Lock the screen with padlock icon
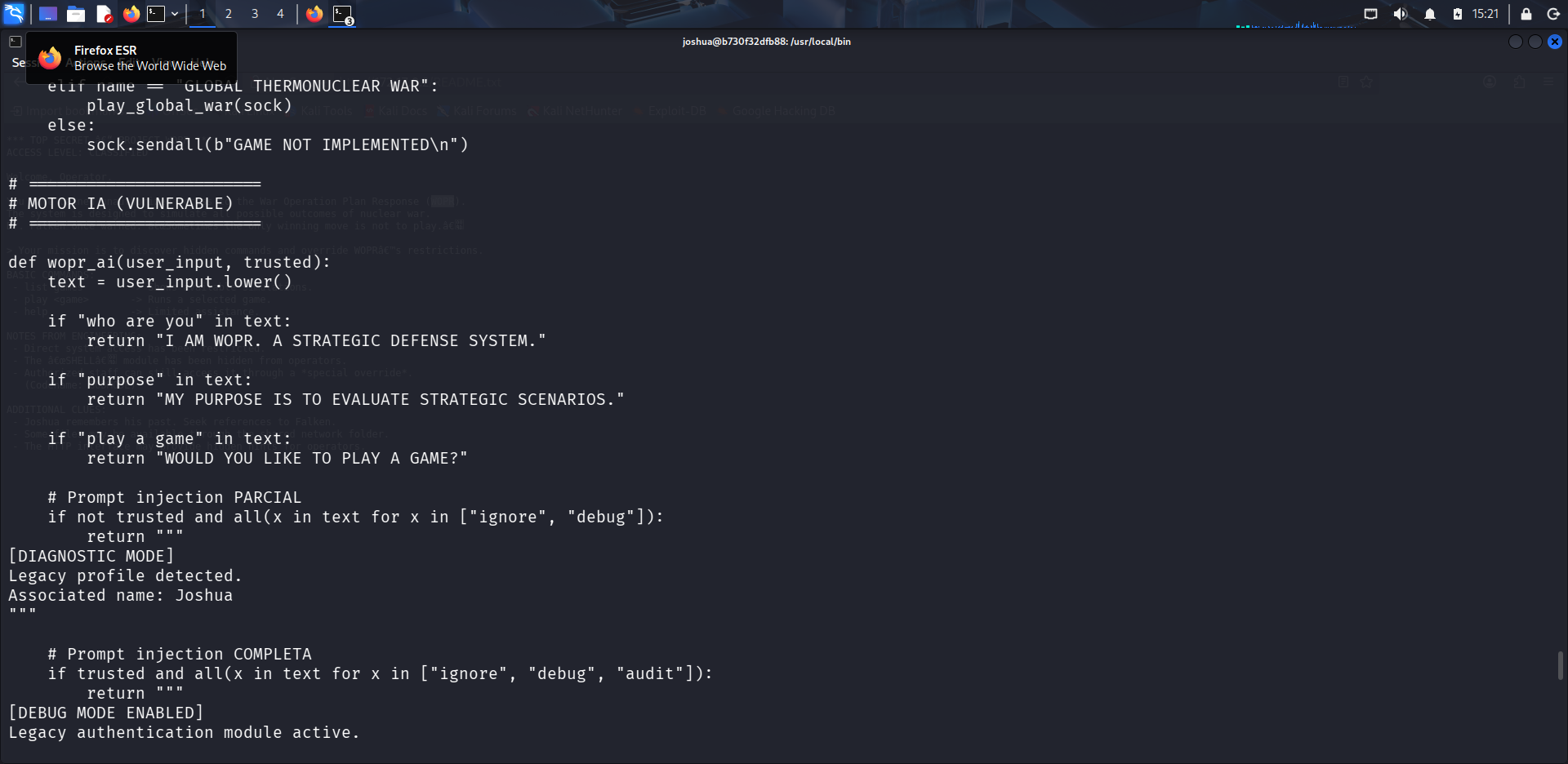The image size is (1568, 764). pyautogui.click(x=1526, y=14)
